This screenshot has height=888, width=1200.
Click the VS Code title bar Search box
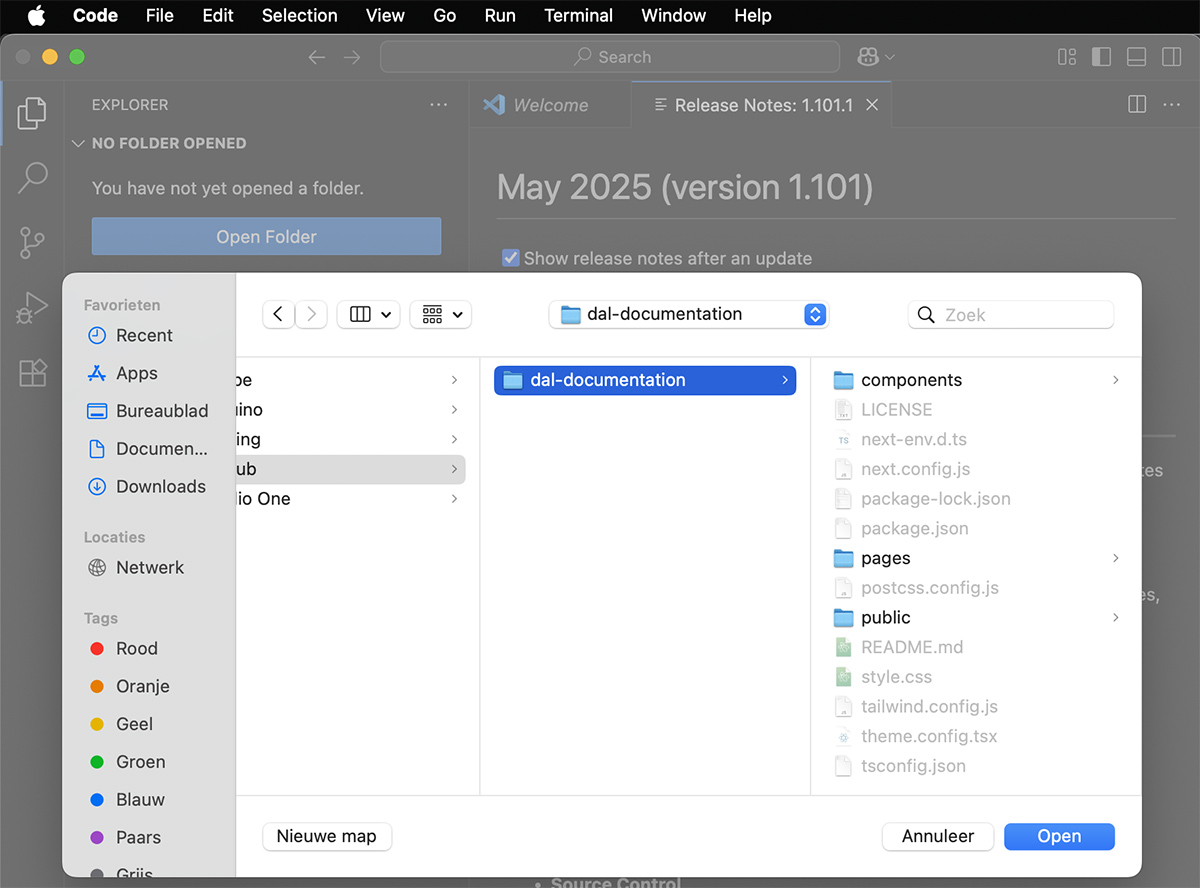click(610, 57)
